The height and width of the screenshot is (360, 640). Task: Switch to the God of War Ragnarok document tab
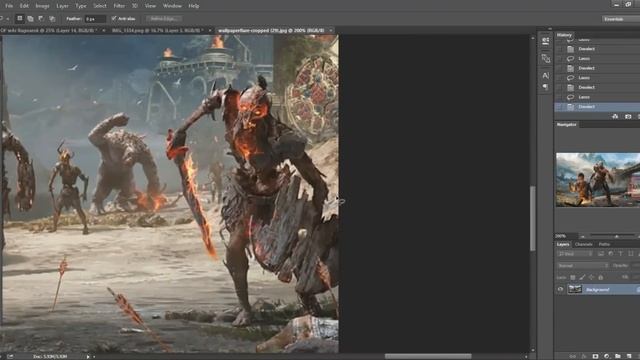click(49, 30)
